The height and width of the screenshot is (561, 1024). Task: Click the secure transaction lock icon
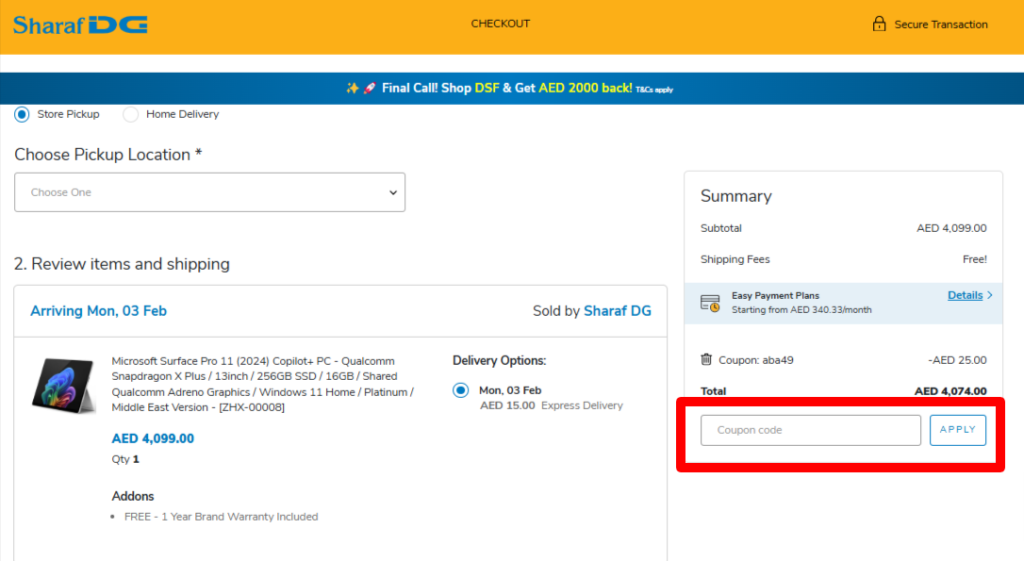(x=879, y=24)
